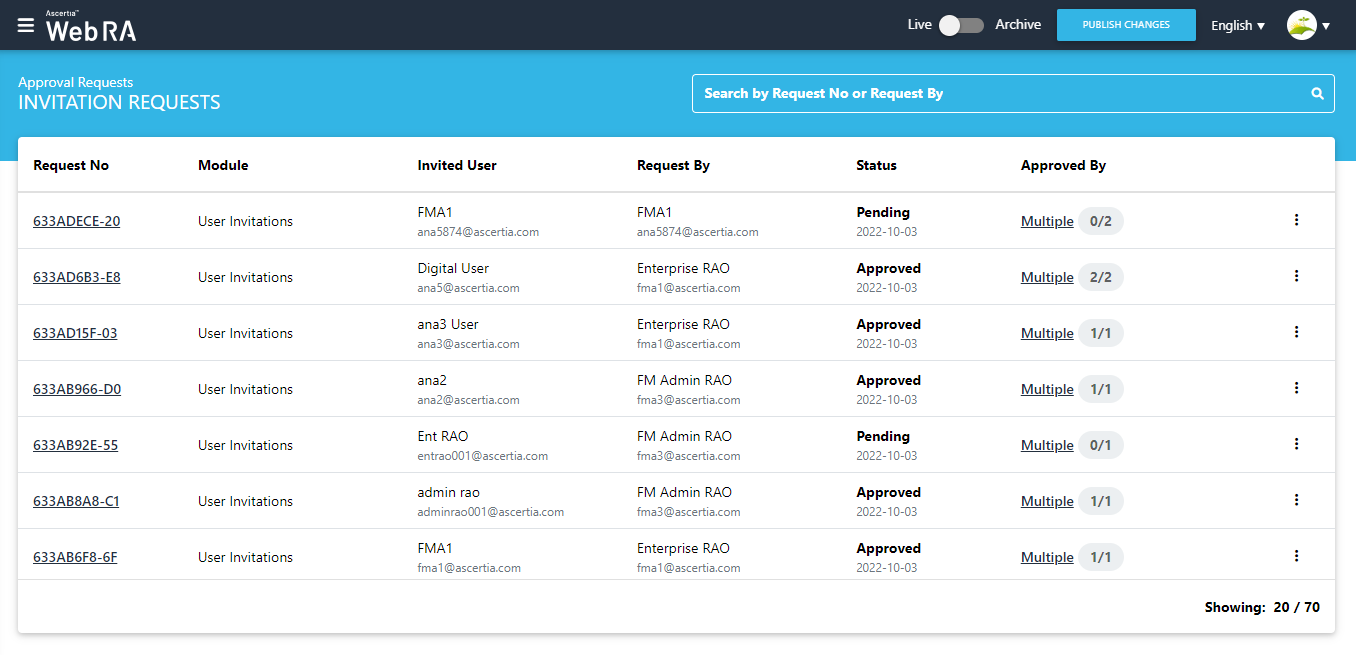Image resolution: width=1356 pixels, height=655 pixels.
Task: Click the WebRA logo
Action: (x=90, y=28)
